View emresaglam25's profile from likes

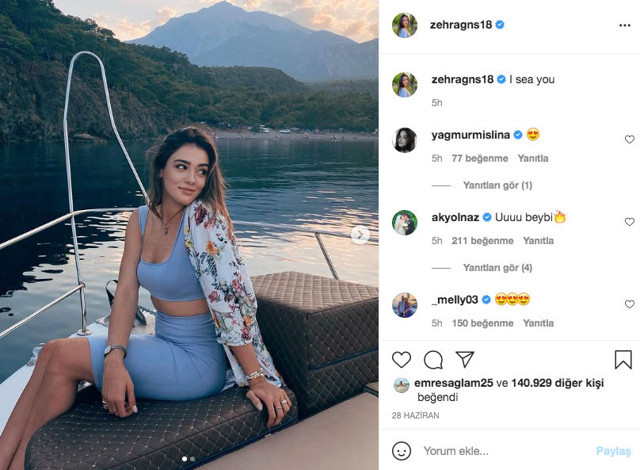[453, 383]
